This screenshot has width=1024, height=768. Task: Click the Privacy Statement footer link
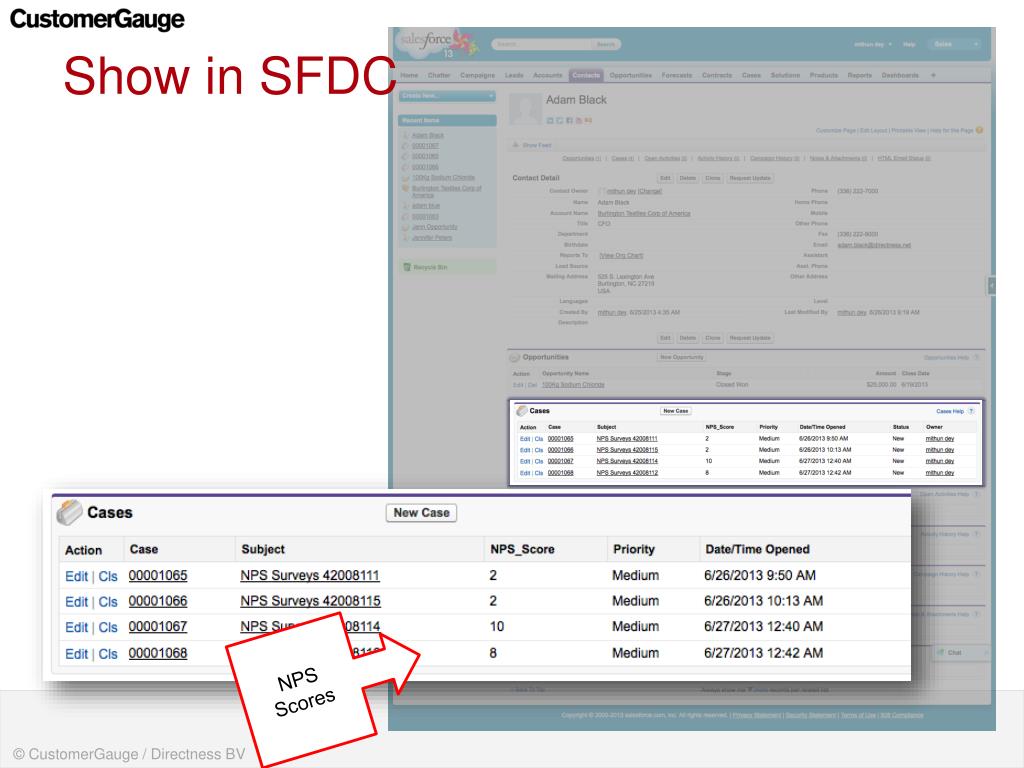point(756,715)
